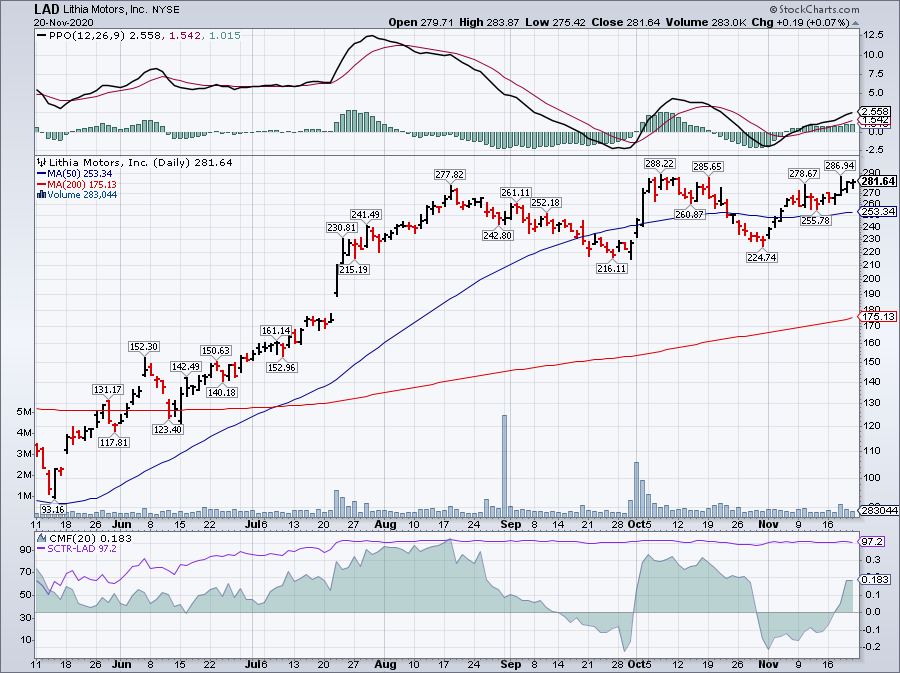The width and height of the screenshot is (900, 673).
Task: Click the area-chart icon beside CMF(20)
Action: click(42, 538)
